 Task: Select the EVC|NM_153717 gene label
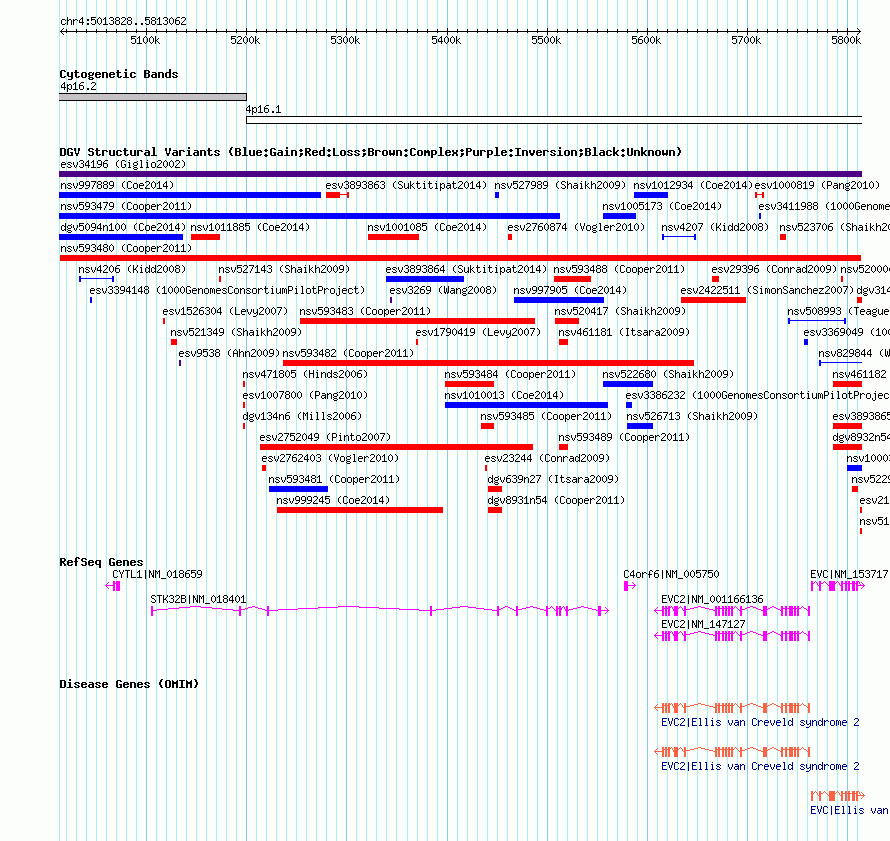tap(849, 574)
